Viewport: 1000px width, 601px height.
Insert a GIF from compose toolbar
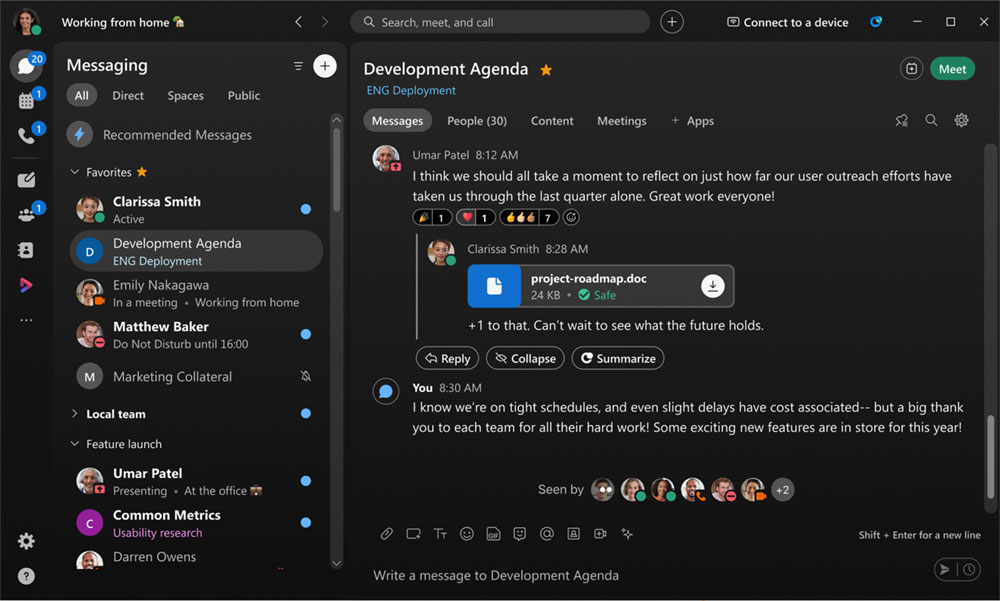point(493,534)
